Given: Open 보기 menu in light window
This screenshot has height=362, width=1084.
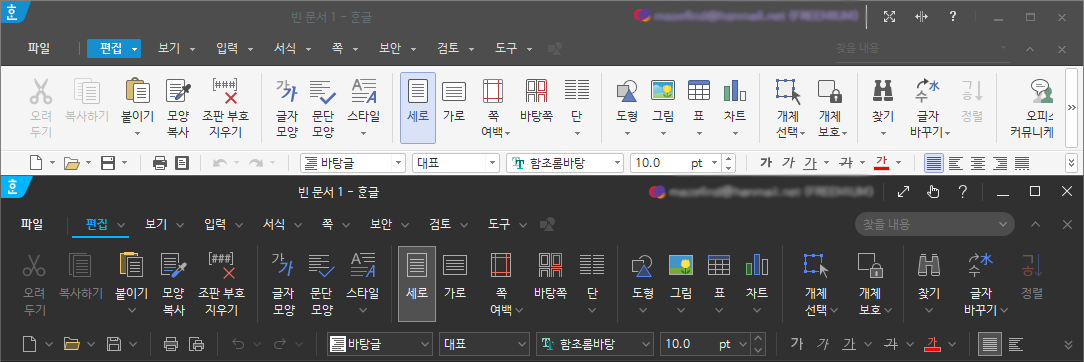Looking at the screenshot, I should [x=176, y=48].
